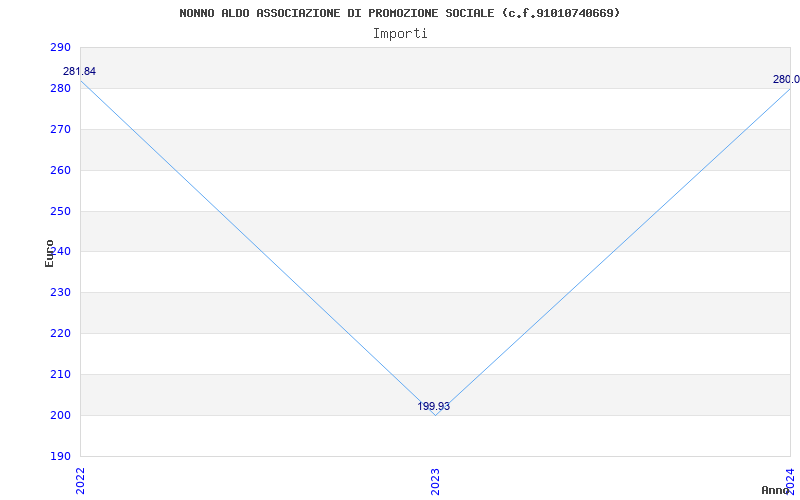
Task: Click the Euro axis title
Action: click(x=49, y=253)
